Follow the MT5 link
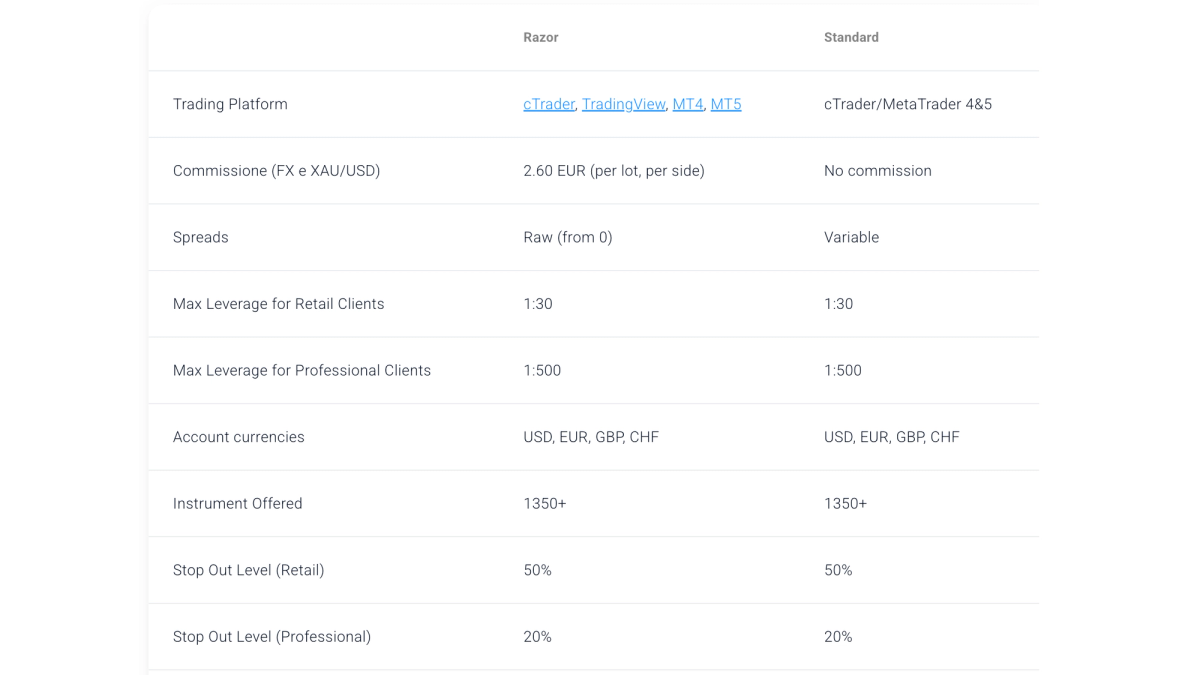This screenshot has height=675, width=1200. click(x=726, y=104)
